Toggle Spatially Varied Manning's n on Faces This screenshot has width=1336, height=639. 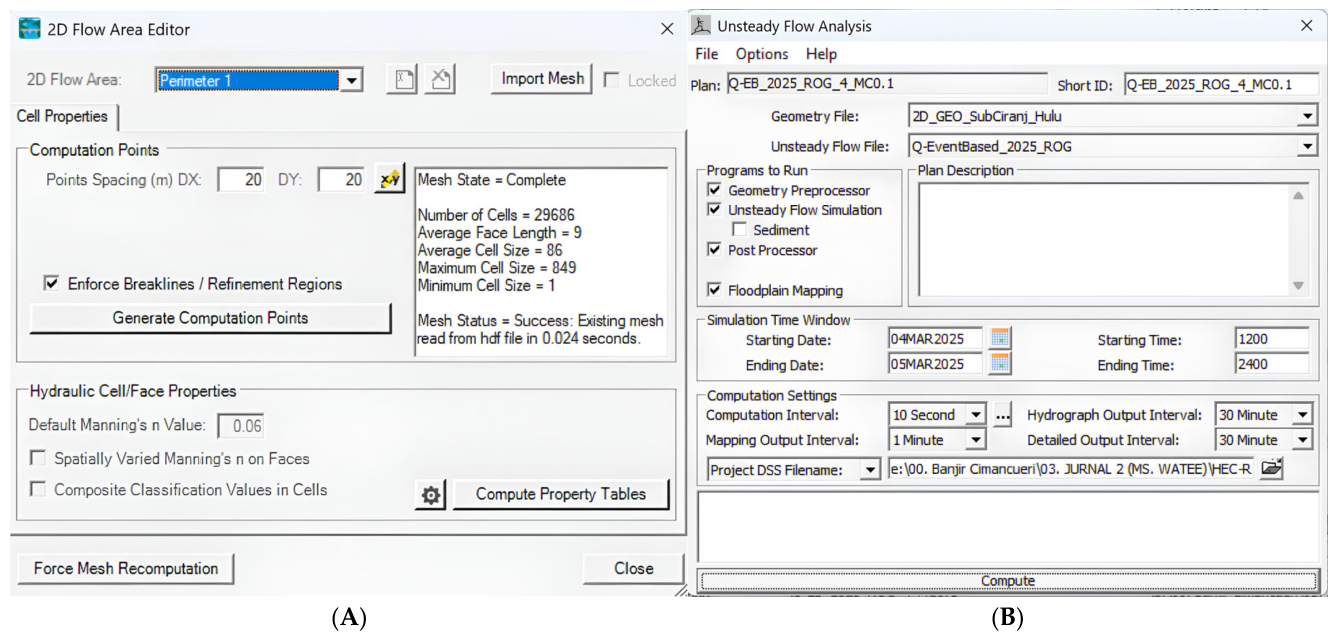click(38, 459)
